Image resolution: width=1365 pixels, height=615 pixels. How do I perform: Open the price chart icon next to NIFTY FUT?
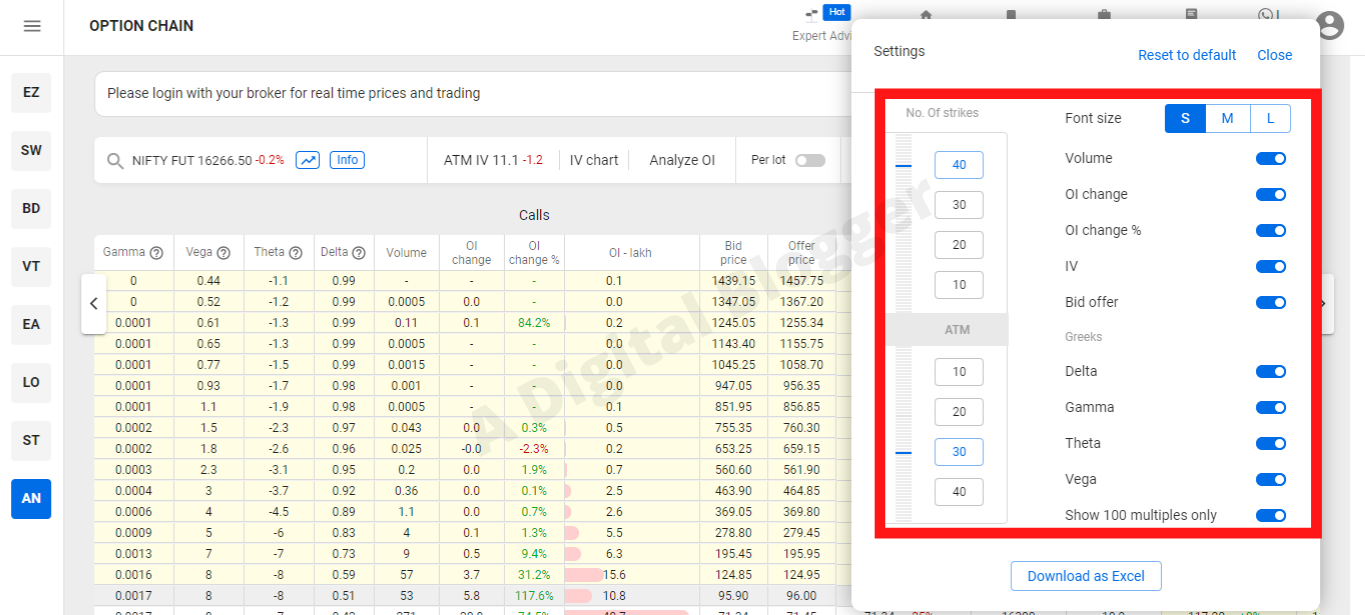(307, 160)
